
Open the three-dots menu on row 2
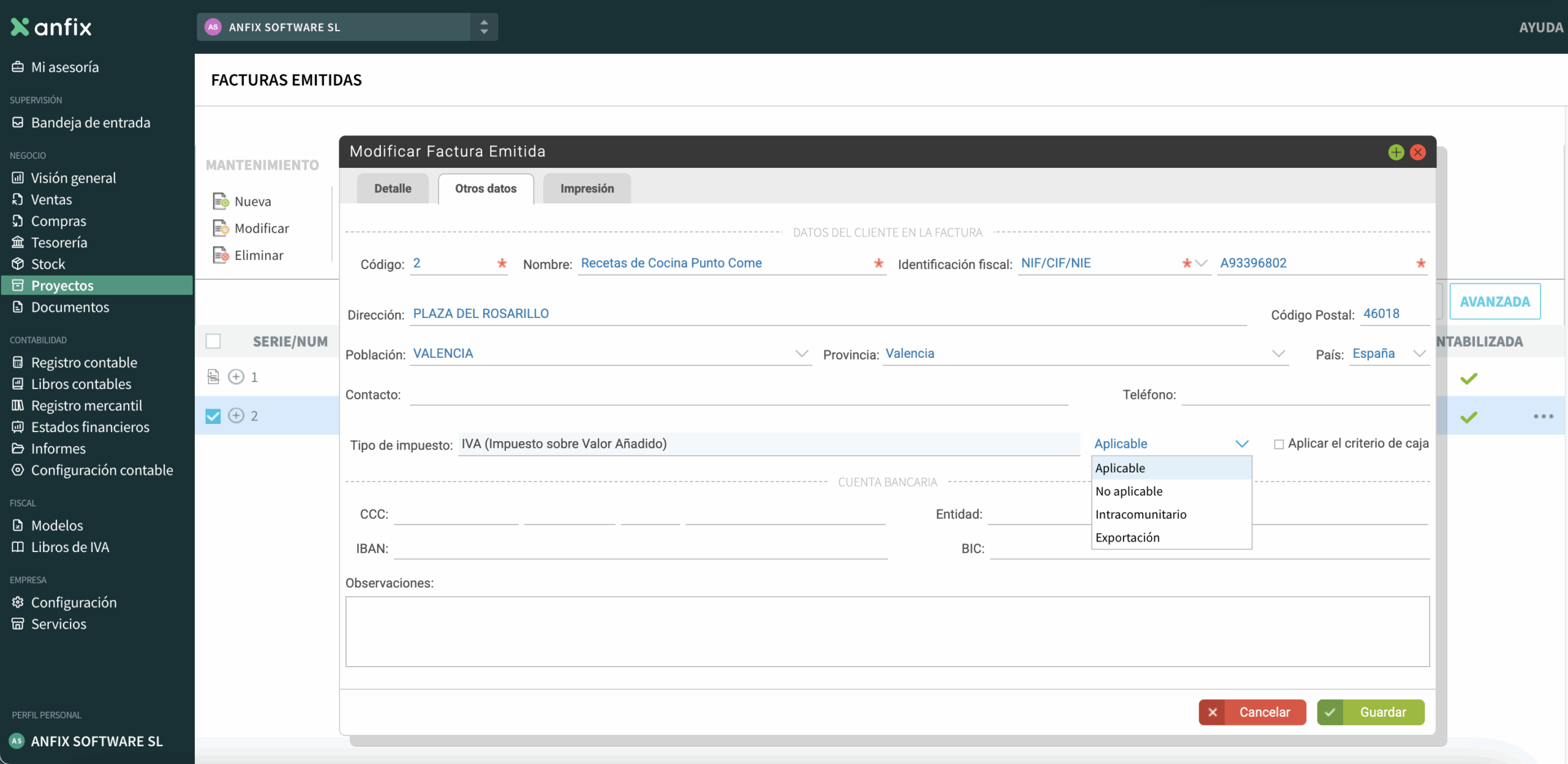[x=1543, y=417]
